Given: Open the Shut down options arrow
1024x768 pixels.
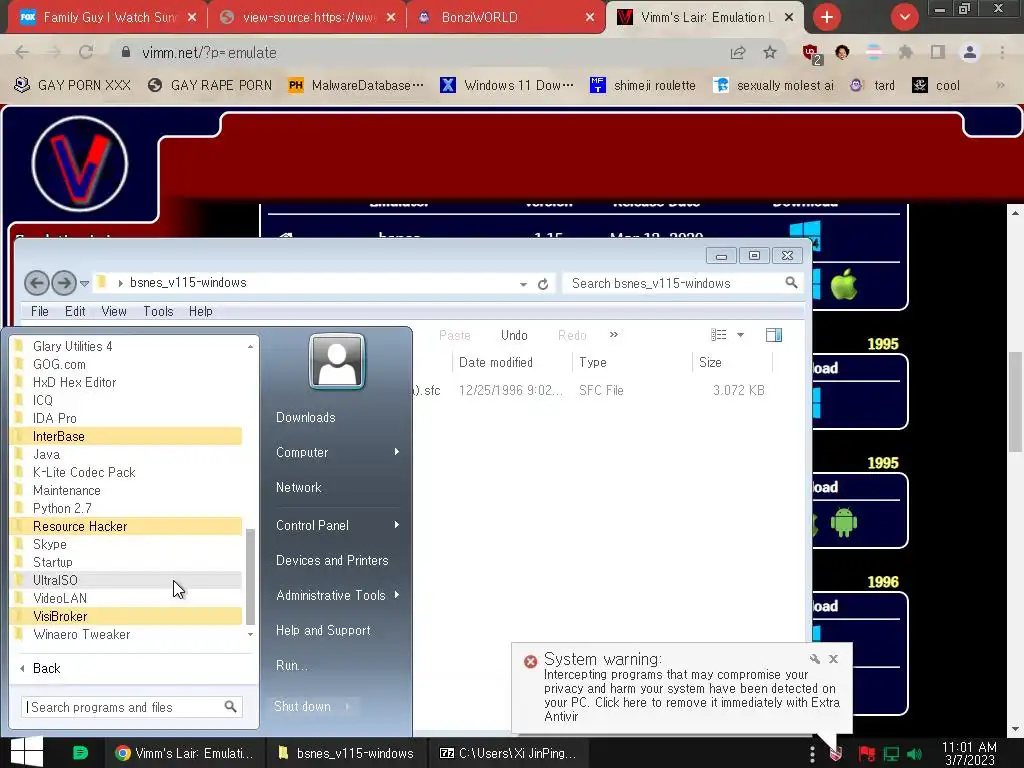Looking at the screenshot, I should [347, 707].
